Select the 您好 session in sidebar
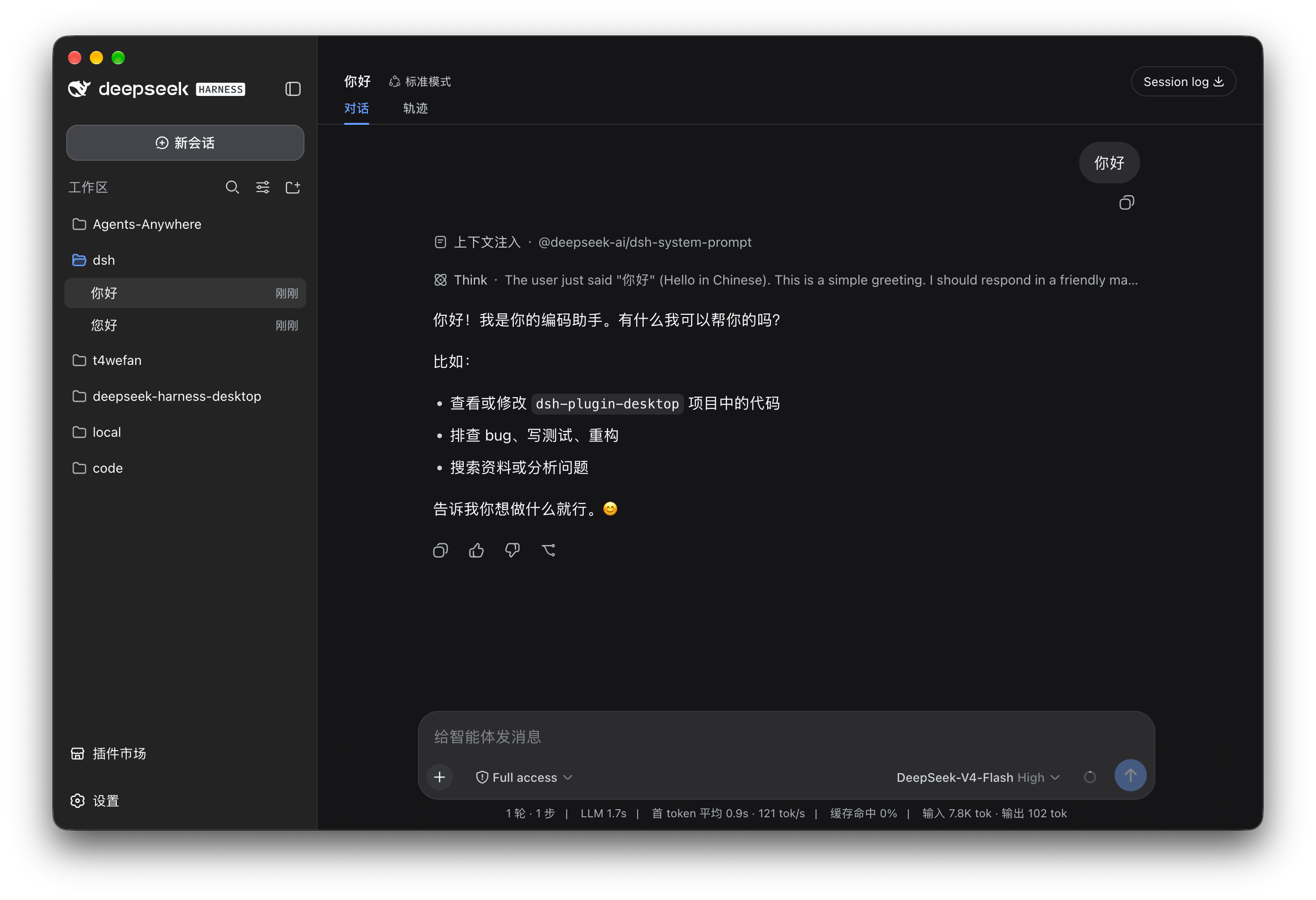 185,325
